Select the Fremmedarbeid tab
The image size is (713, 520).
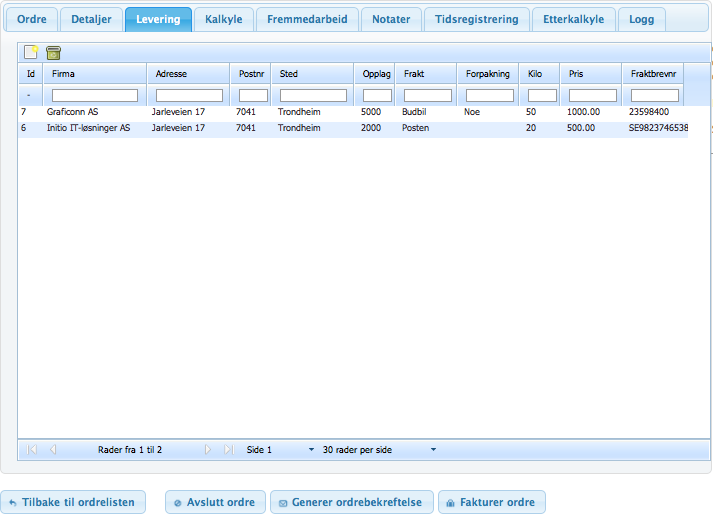307,19
